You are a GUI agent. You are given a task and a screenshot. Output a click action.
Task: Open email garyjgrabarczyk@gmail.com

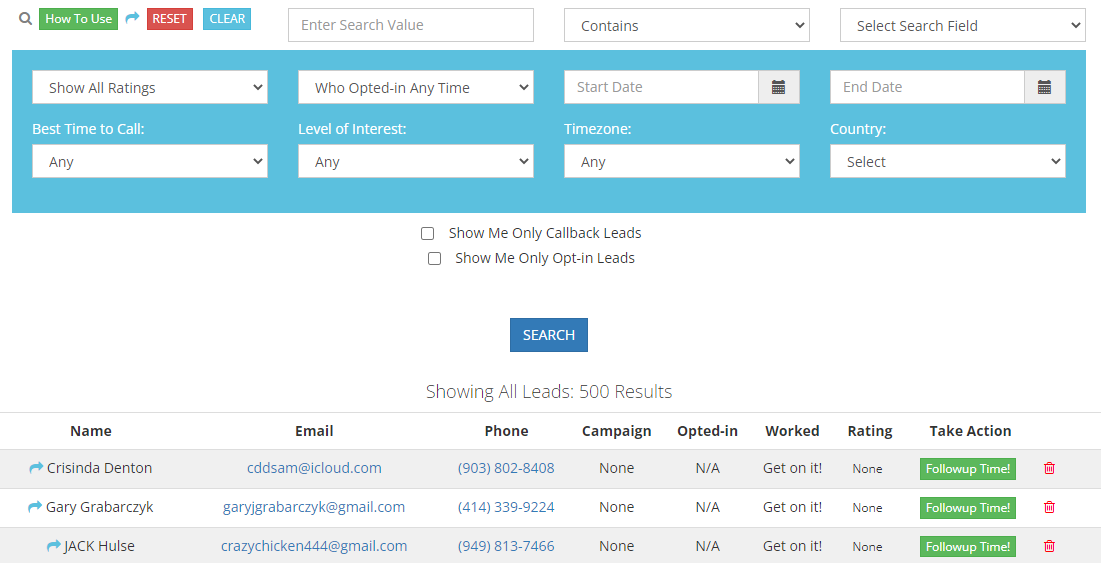314,507
